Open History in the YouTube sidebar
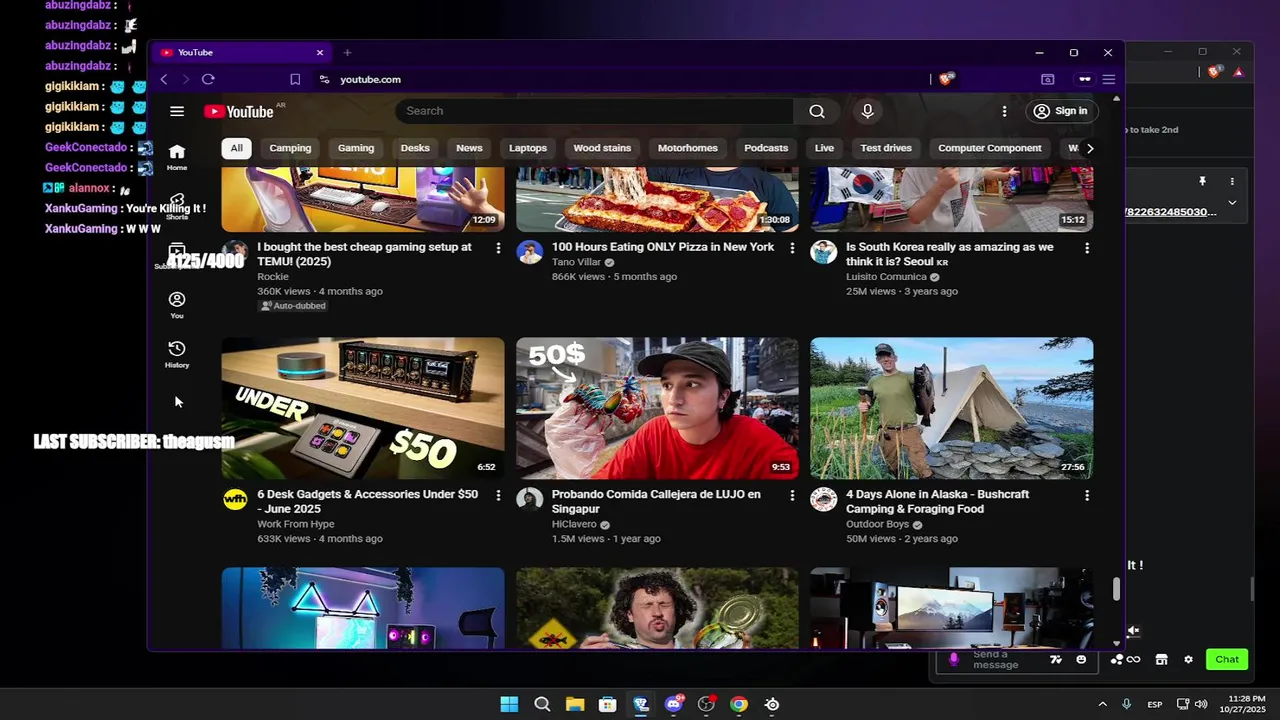Image resolution: width=1280 pixels, height=720 pixels. tap(177, 354)
